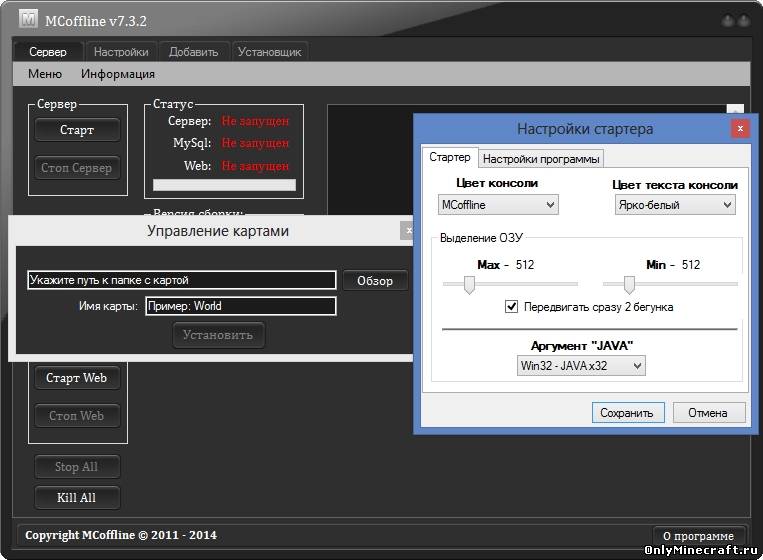Screen dimensions: 763x560
Task: Select the Настройки программы tab
Action: point(541,158)
